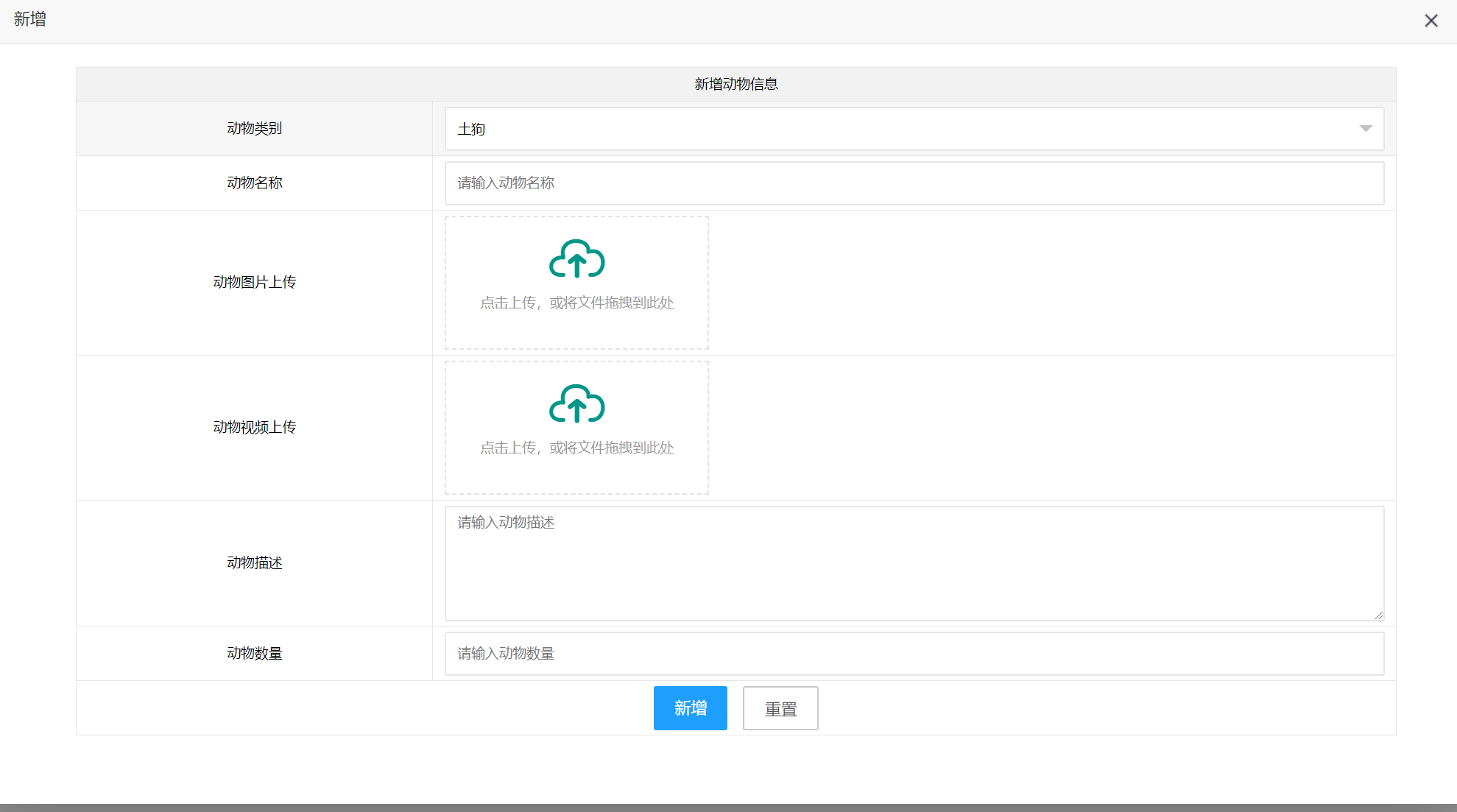
Task: Close the 新增 dialog
Action: 1430,21
